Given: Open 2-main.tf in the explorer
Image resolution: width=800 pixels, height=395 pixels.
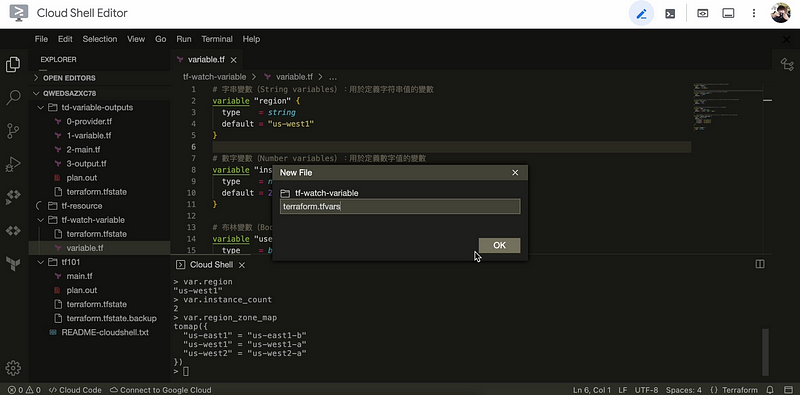Looking at the screenshot, I should tap(99, 150).
